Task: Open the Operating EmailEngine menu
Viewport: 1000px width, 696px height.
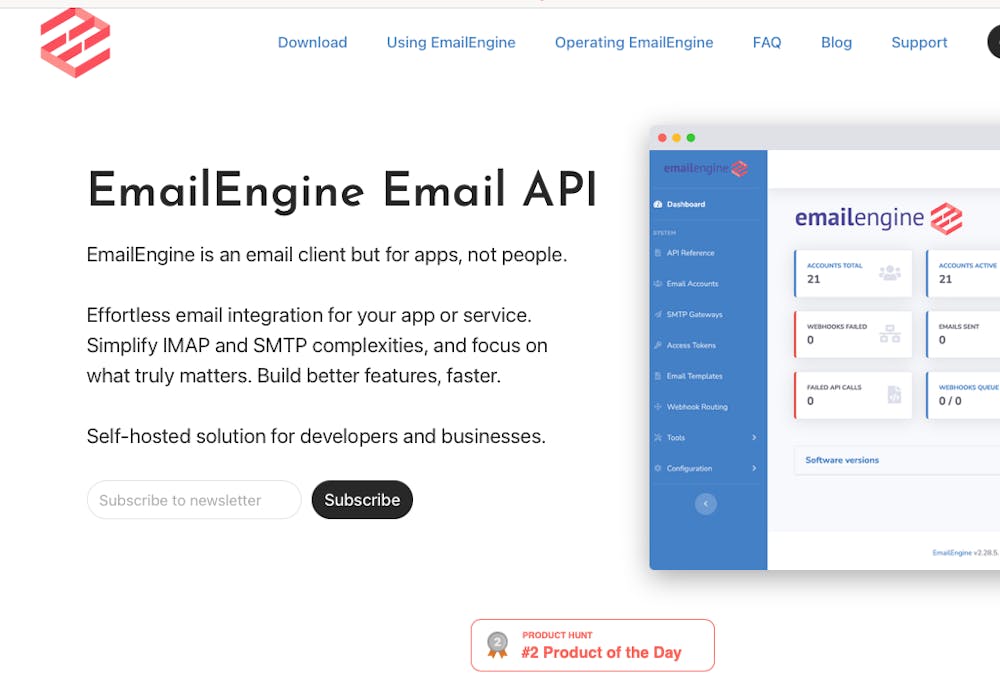Action: (634, 43)
